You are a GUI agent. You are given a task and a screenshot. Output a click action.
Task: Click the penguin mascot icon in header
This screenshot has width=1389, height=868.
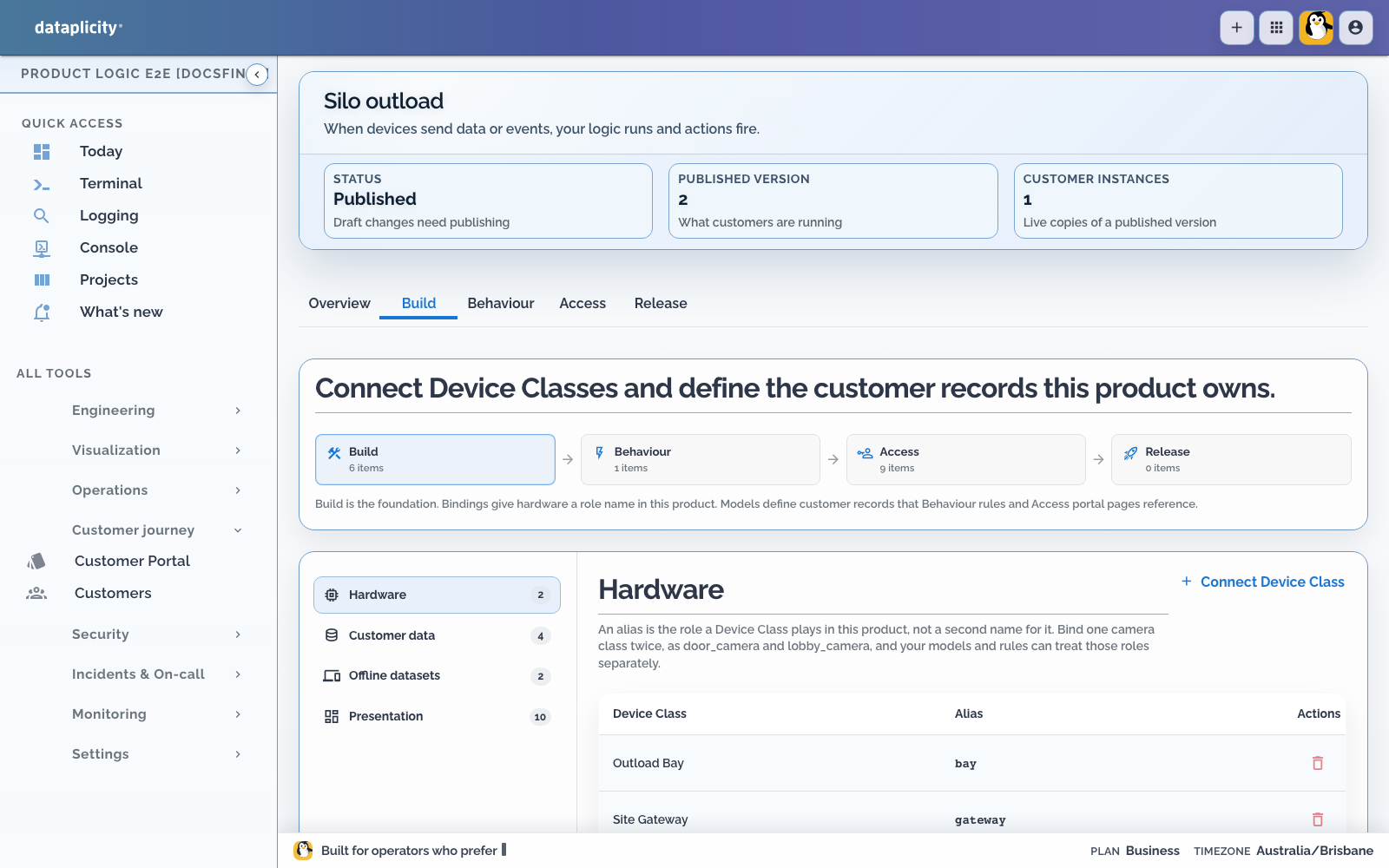[1316, 28]
